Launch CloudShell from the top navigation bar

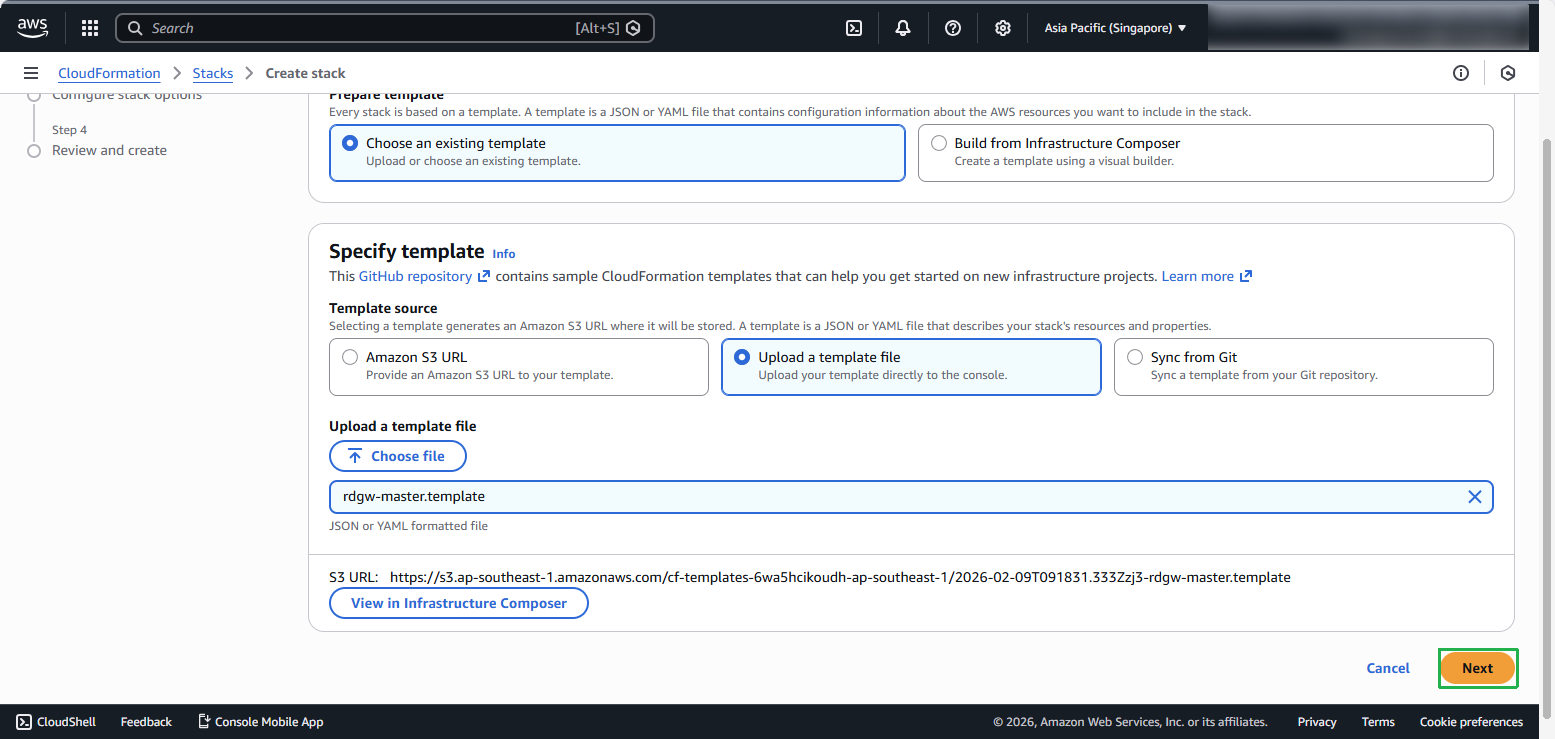(x=853, y=27)
